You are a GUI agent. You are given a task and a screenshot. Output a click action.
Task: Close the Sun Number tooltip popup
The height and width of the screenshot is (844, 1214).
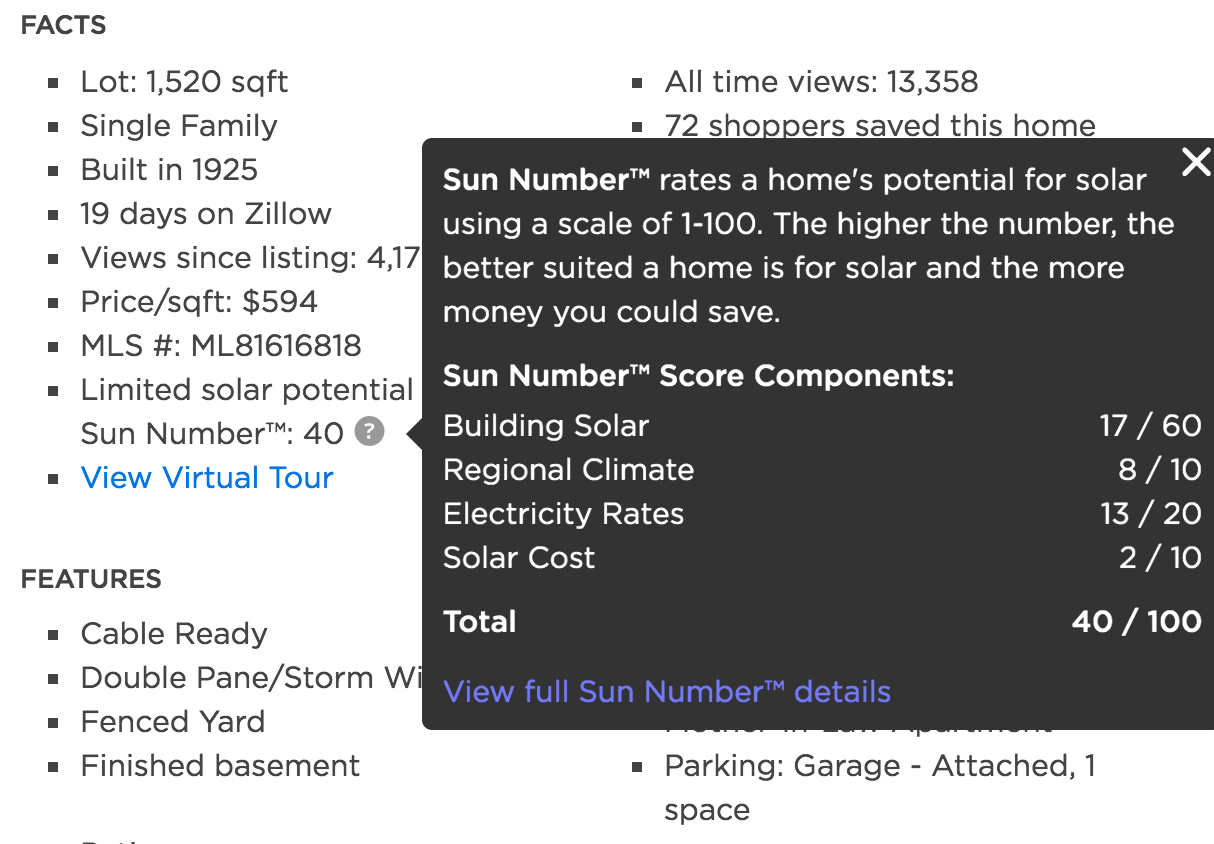click(x=1196, y=162)
